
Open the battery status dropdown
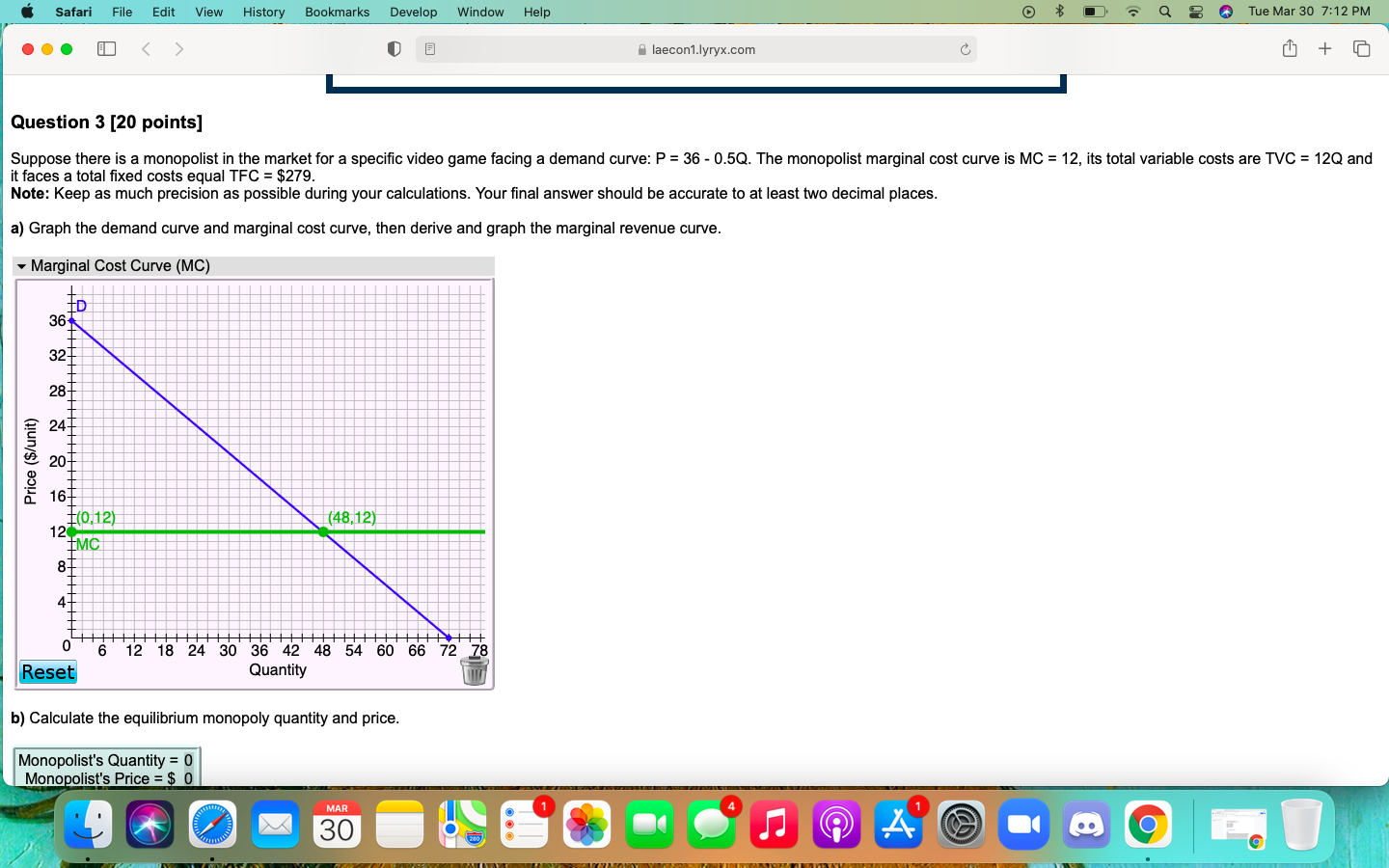1092,12
